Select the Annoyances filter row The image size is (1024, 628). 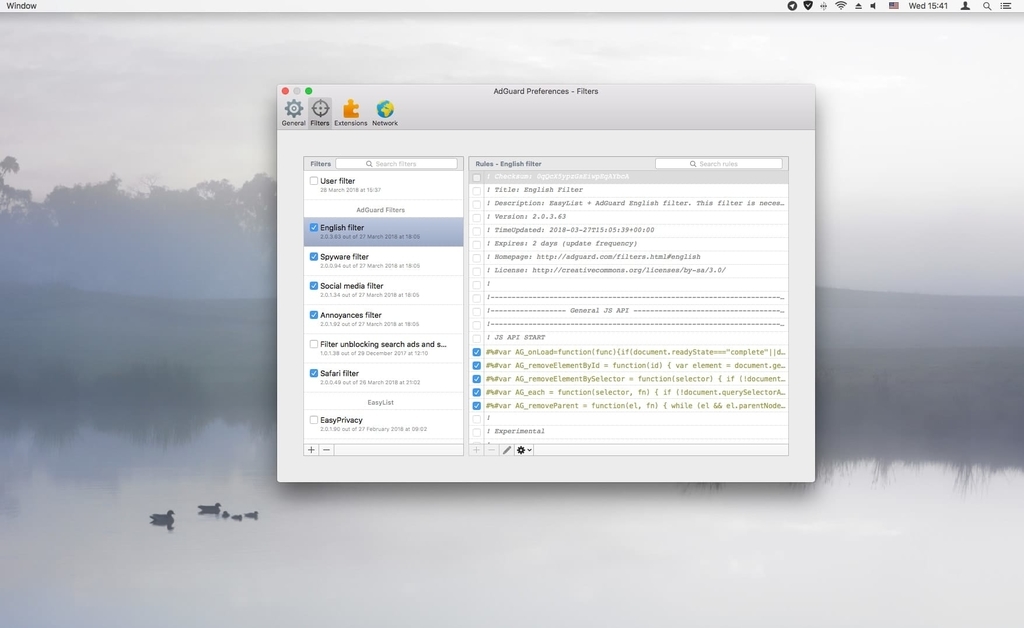click(x=383, y=319)
